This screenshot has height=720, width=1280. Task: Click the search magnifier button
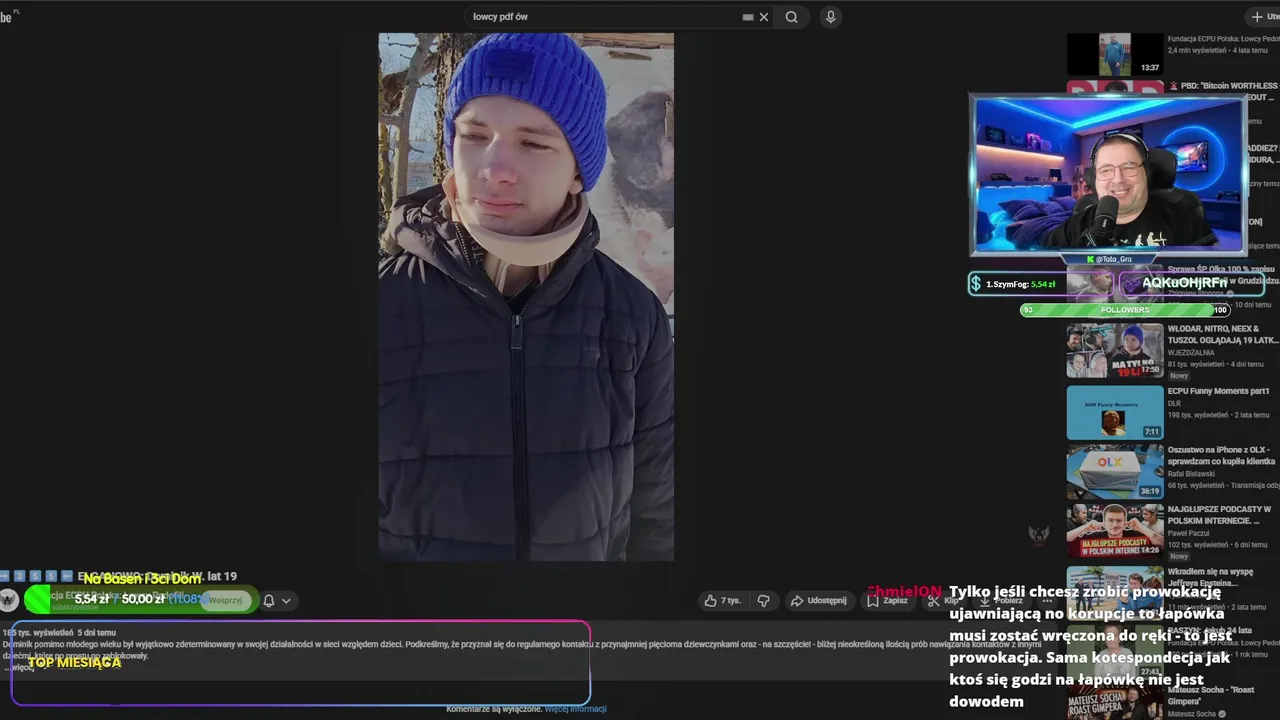[791, 17]
